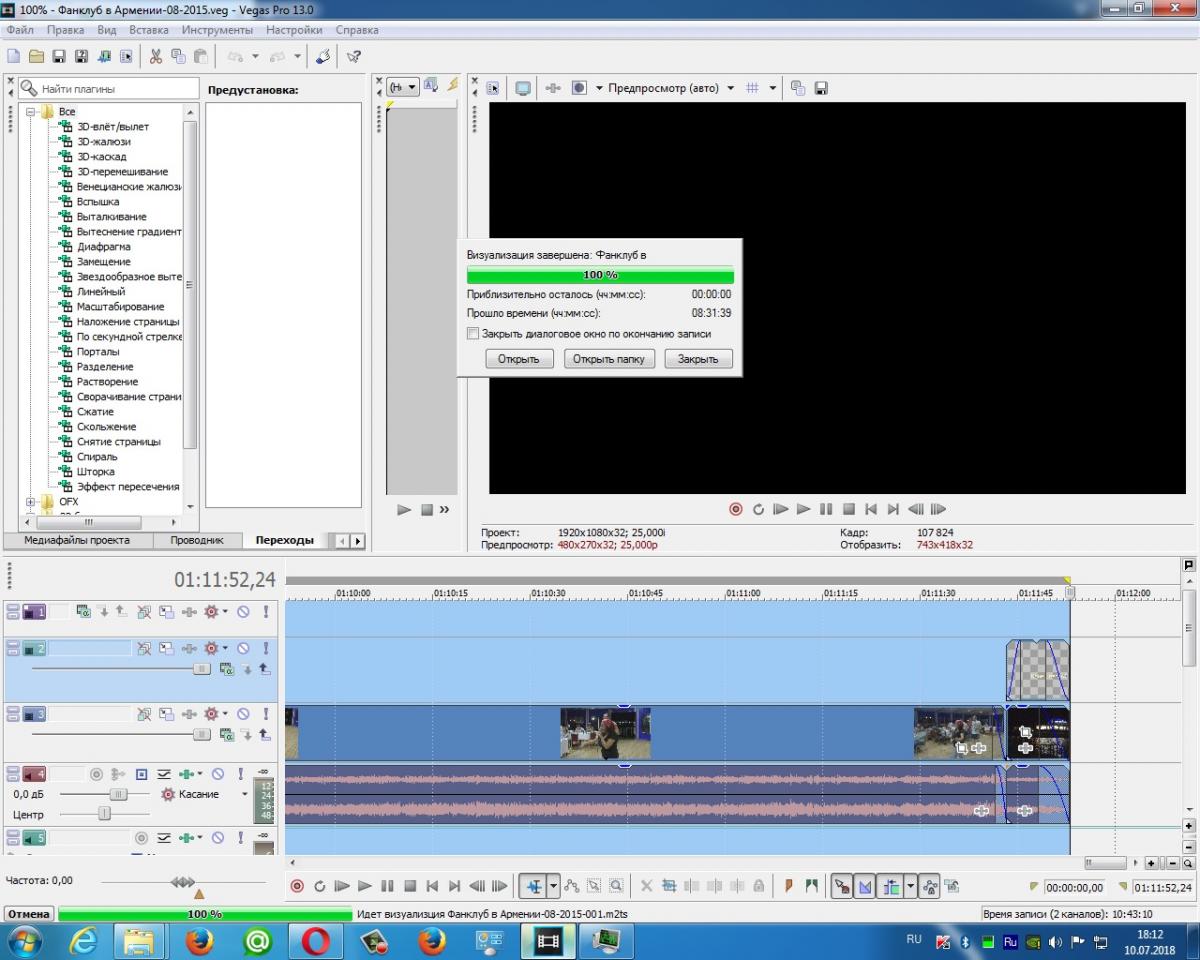Click the Save Snapshot icon above the preview

821,88
